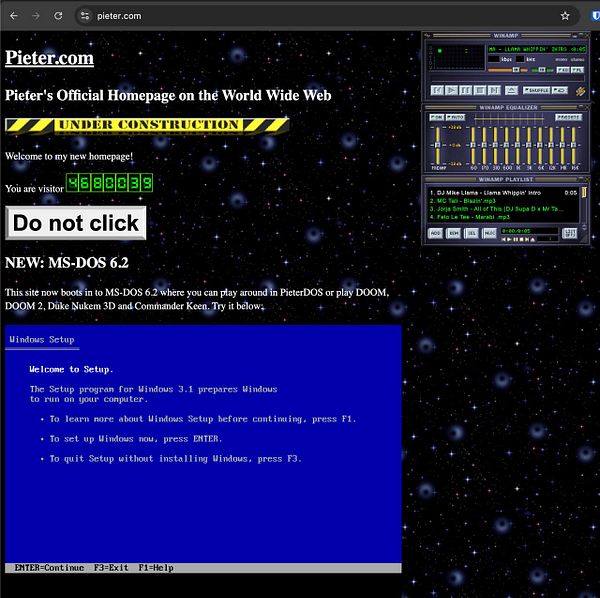This screenshot has width=600, height=598.
Task: Toggle equalizer AUTO button
Action: pos(455,117)
